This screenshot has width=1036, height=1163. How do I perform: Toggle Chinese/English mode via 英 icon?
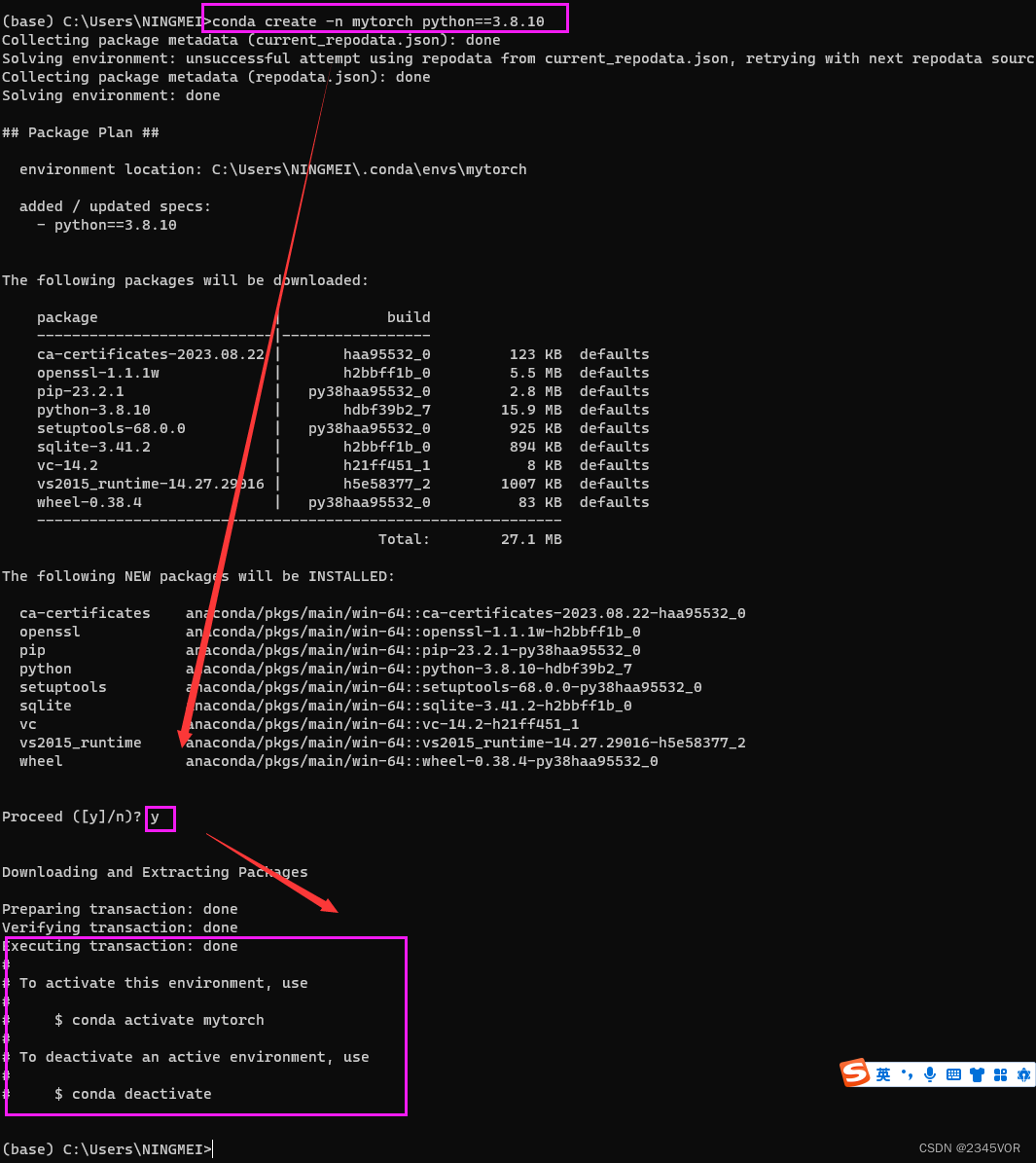point(883,1073)
